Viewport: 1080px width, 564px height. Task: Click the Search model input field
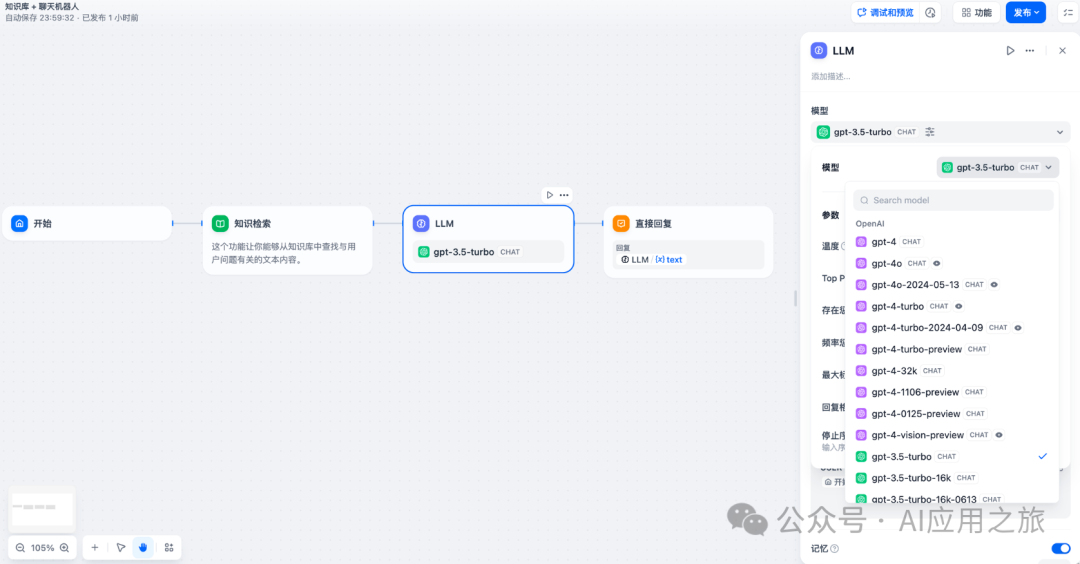pos(953,200)
